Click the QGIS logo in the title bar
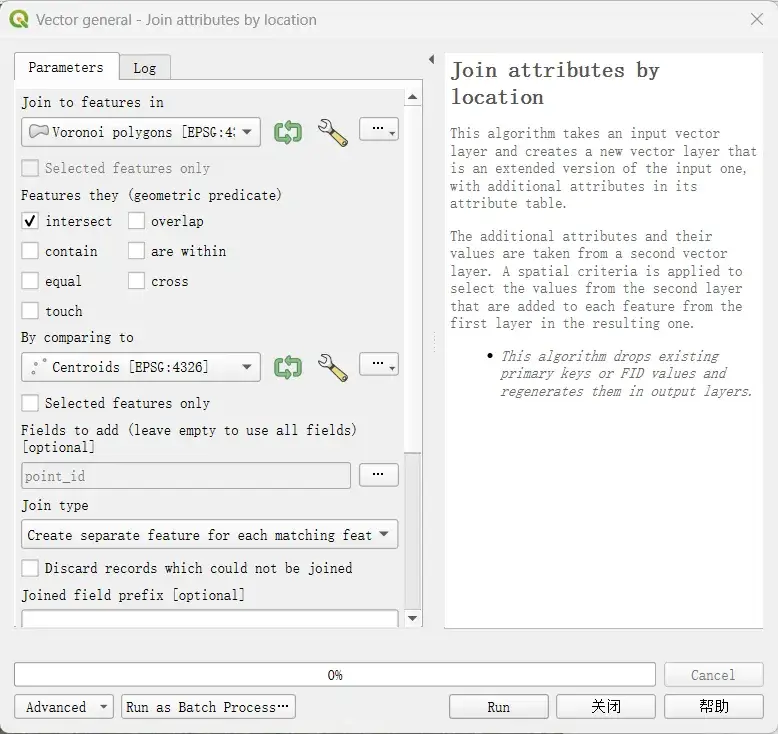The width and height of the screenshot is (778, 734). pyautogui.click(x=19, y=20)
